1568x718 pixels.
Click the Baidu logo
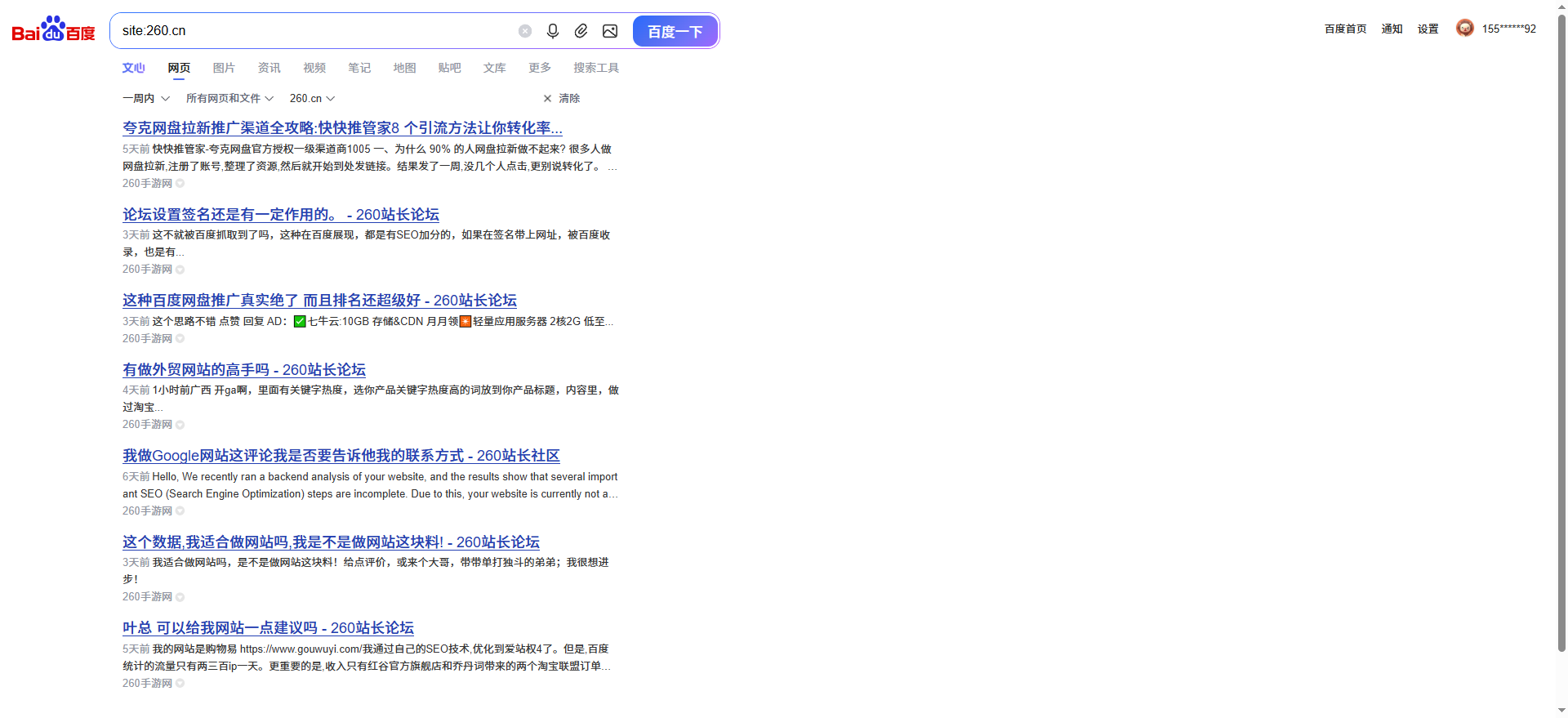tap(53, 29)
